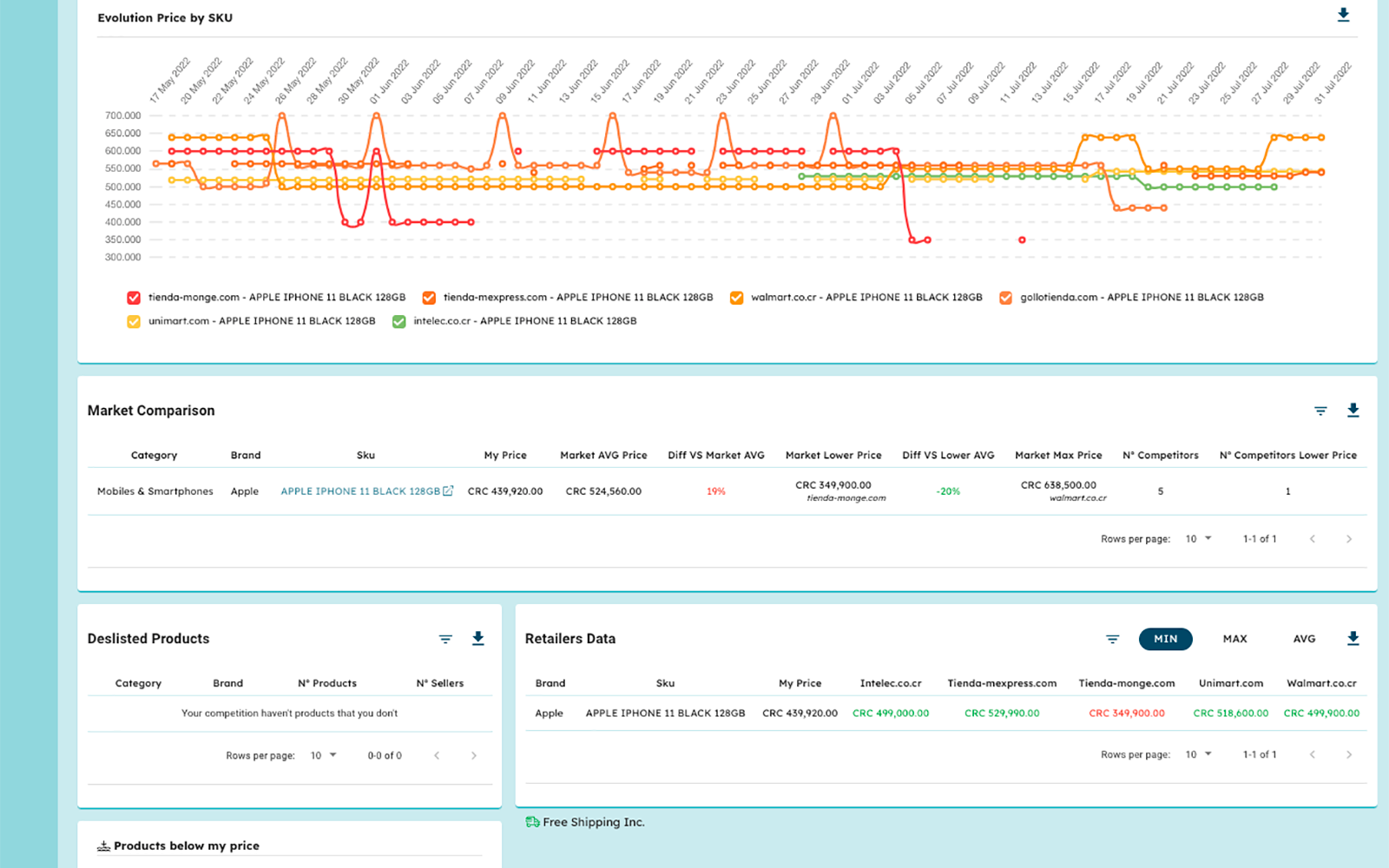This screenshot has width=1389, height=868.
Task: Click the Mobiles & Smartphones category cell
Action: tap(155, 491)
